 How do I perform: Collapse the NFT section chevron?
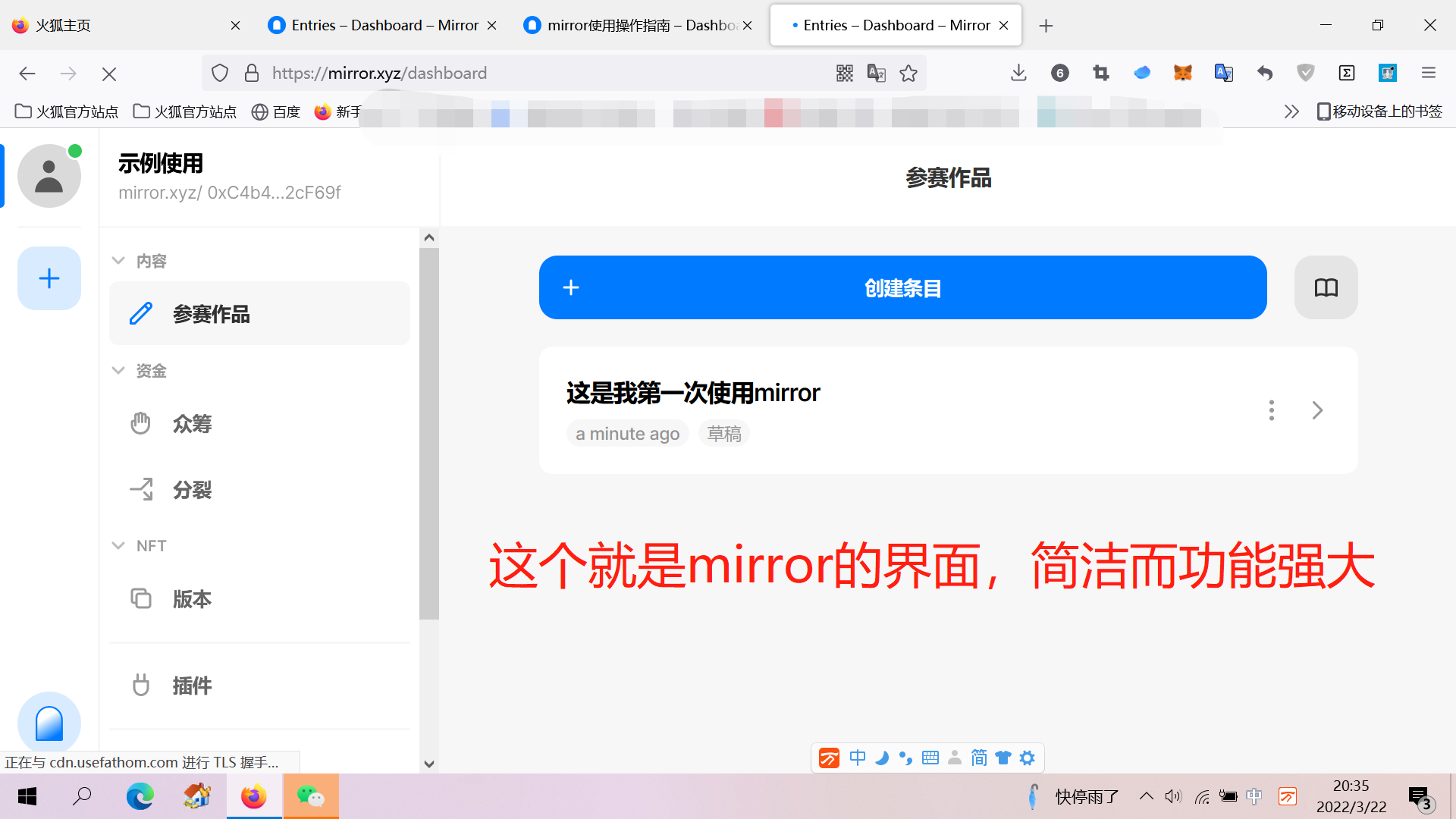(118, 545)
